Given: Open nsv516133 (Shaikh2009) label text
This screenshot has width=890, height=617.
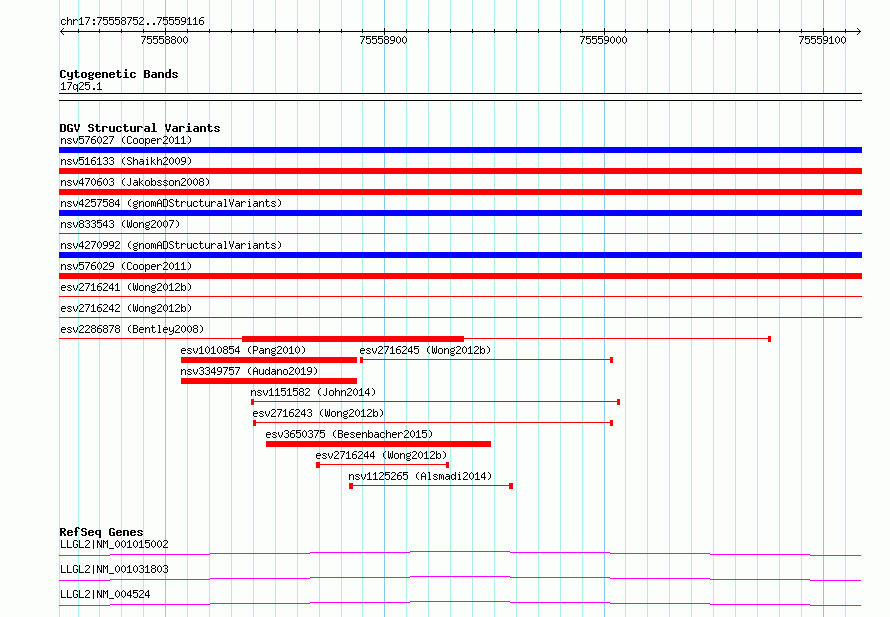Looking at the screenshot, I should (126, 161).
